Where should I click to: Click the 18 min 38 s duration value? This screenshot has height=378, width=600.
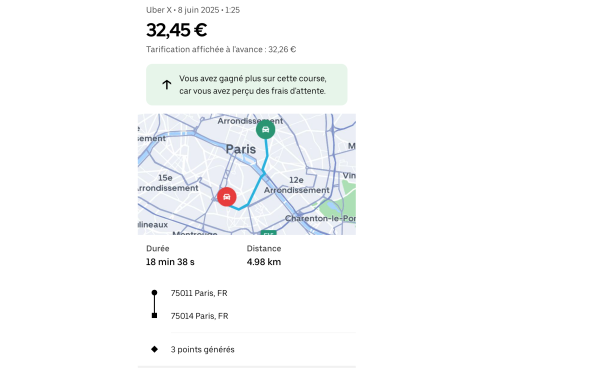tap(170, 262)
